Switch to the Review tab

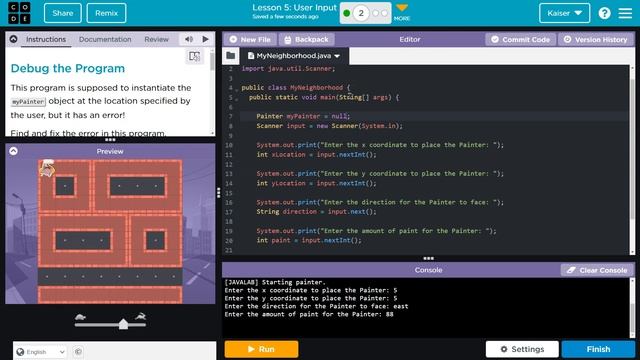click(x=156, y=39)
